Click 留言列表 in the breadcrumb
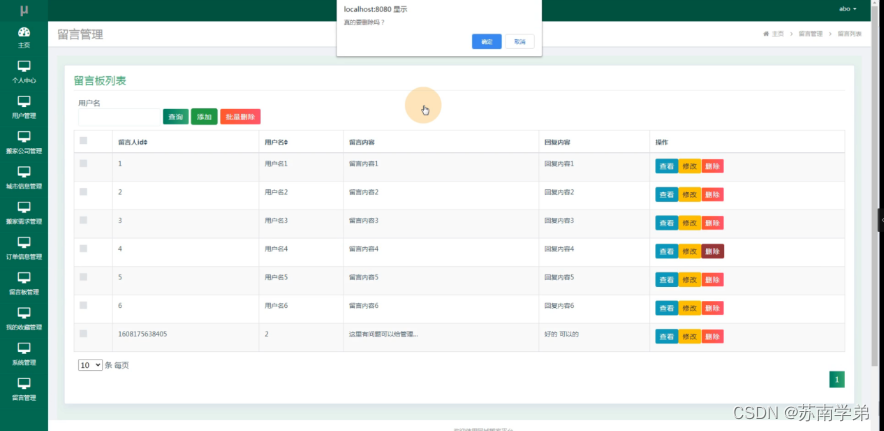 (849, 34)
